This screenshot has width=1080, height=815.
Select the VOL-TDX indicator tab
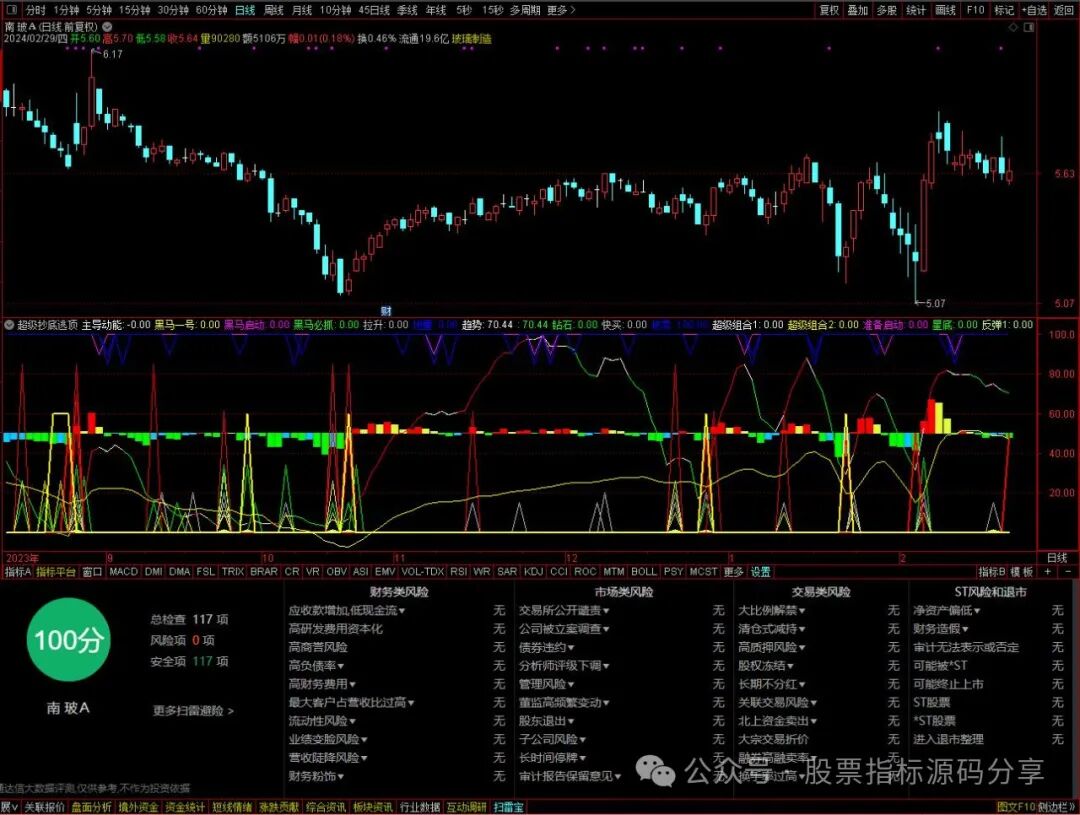[422, 572]
